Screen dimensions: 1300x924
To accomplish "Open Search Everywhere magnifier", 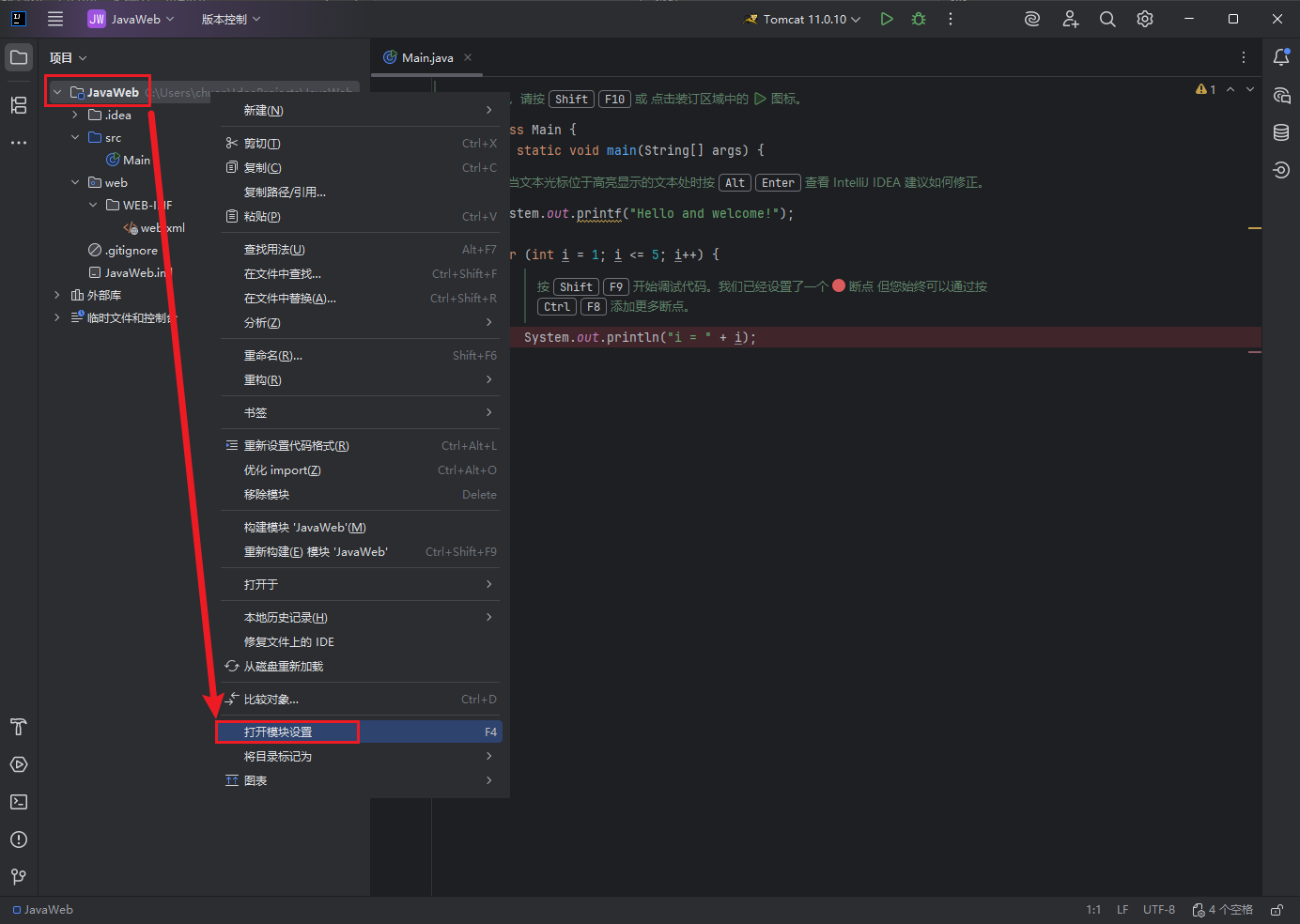I will (x=1107, y=19).
